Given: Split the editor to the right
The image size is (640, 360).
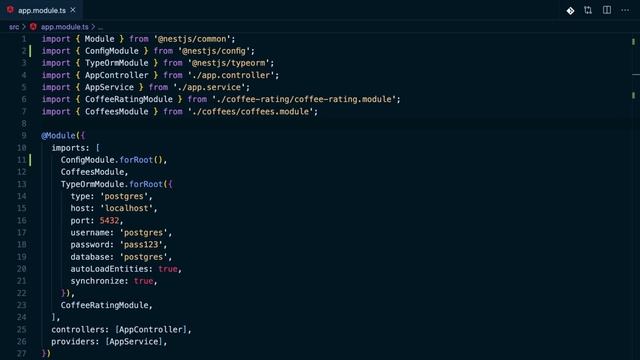Looking at the screenshot, I should tap(607, 10).
